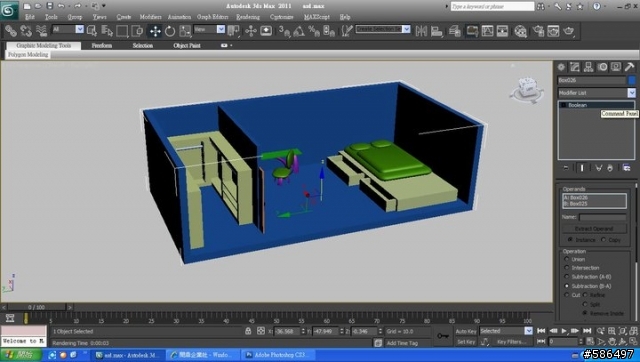The image size is (640, 362).
Task: Open the Customize menu
Action: click(x=281, y=17)
